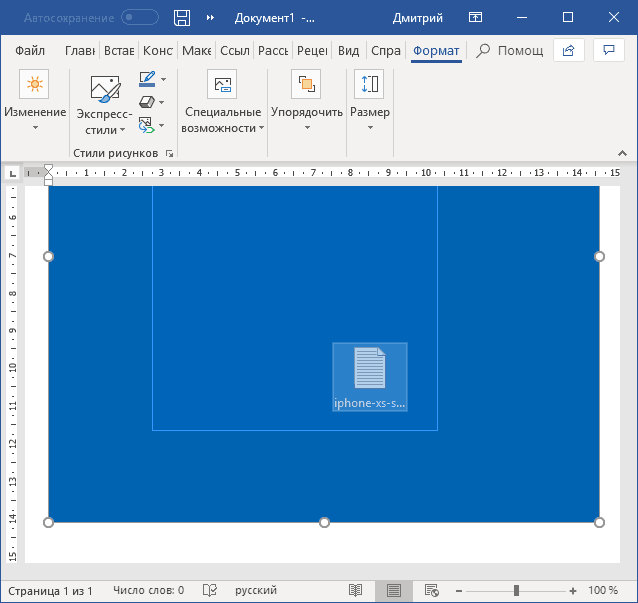This screenshot has height=603, width=638.
Task: Select the Формат ribbon tab
Action: (x=436, y=51)
